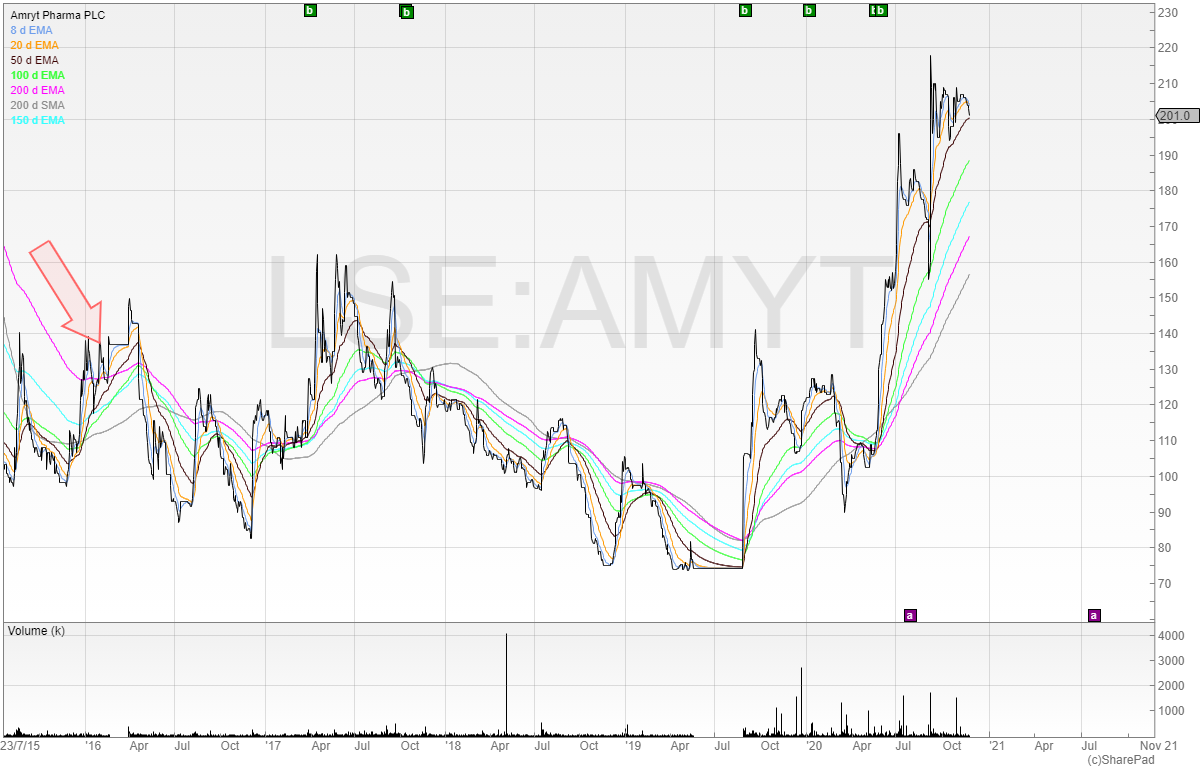Select the 200 d EMA legend entry
This screenshot has height=768, width=1200.
pos(37,90)
